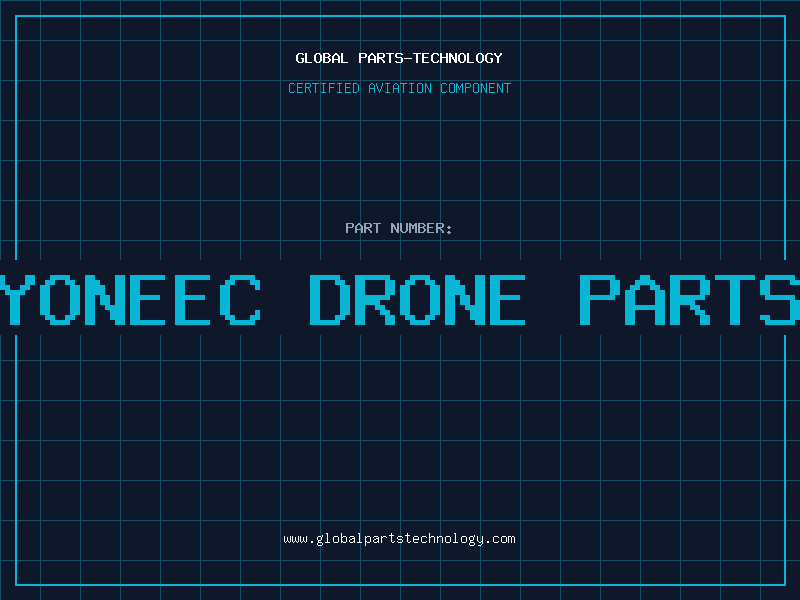Select the large word PARTS
Screen dimensions: 800x600
click(x=690, y=300)
